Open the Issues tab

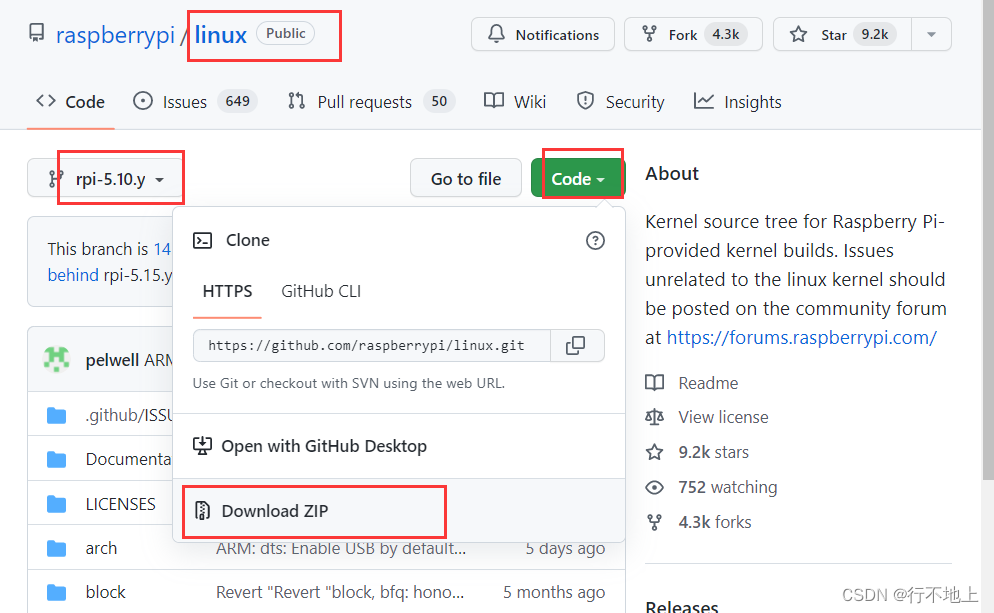[195, 101]
